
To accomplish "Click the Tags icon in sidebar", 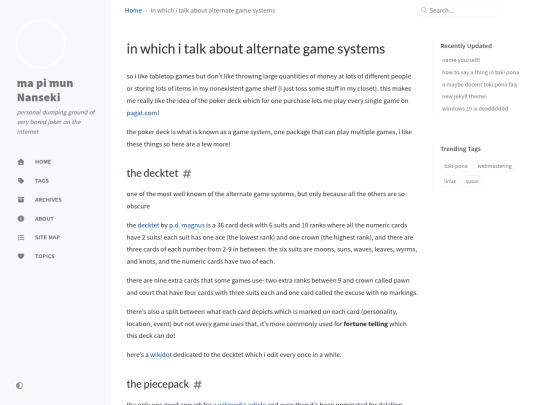I will [x=21, y=181].
